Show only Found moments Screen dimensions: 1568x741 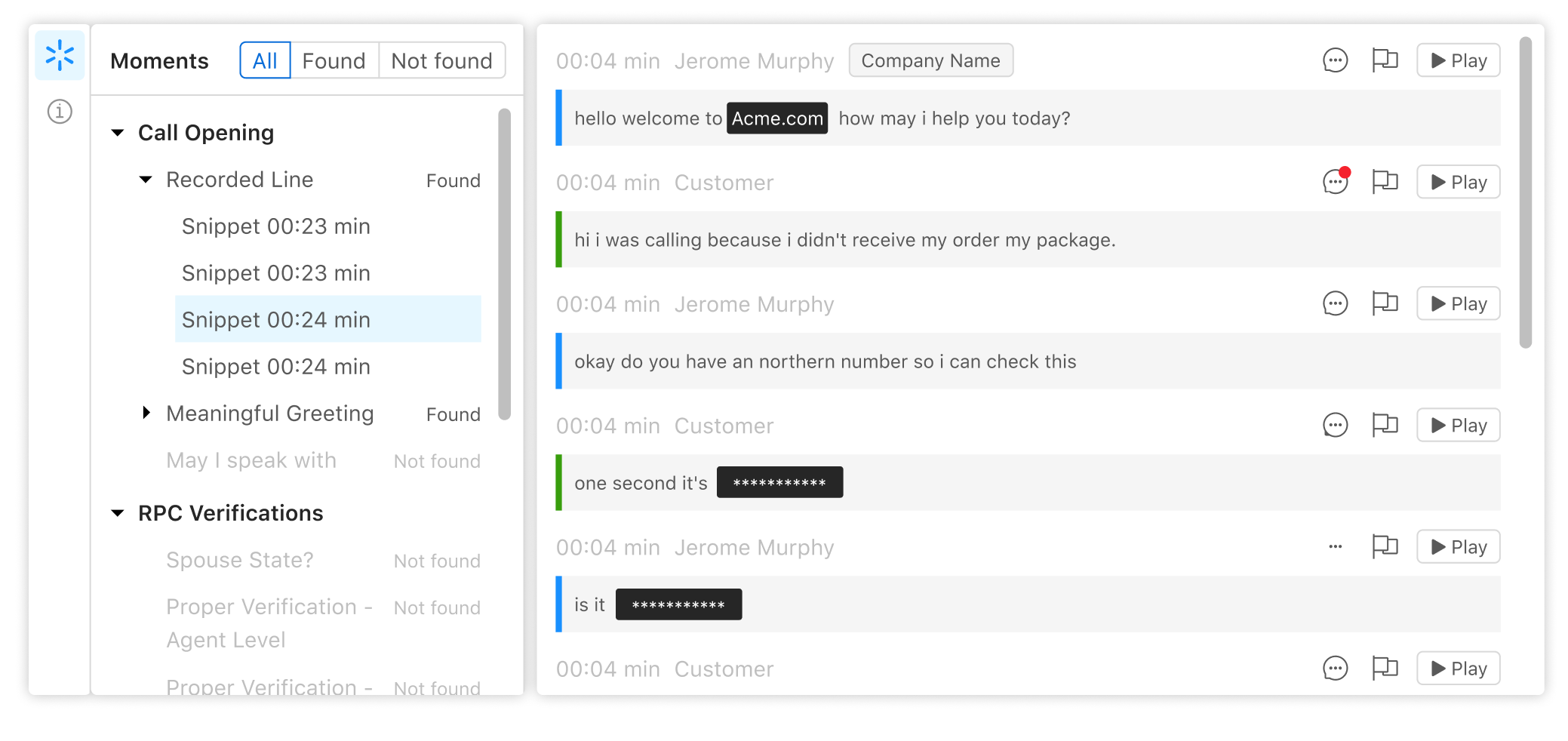(334, 60)
